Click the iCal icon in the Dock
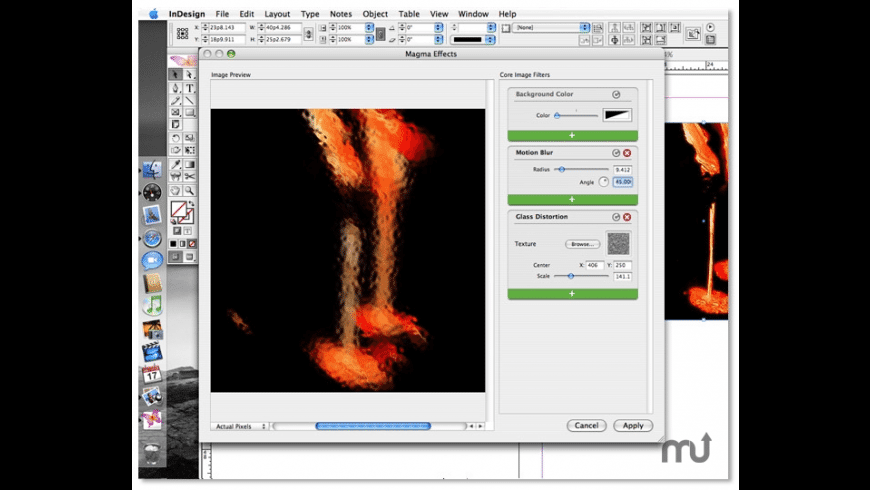 152,375
